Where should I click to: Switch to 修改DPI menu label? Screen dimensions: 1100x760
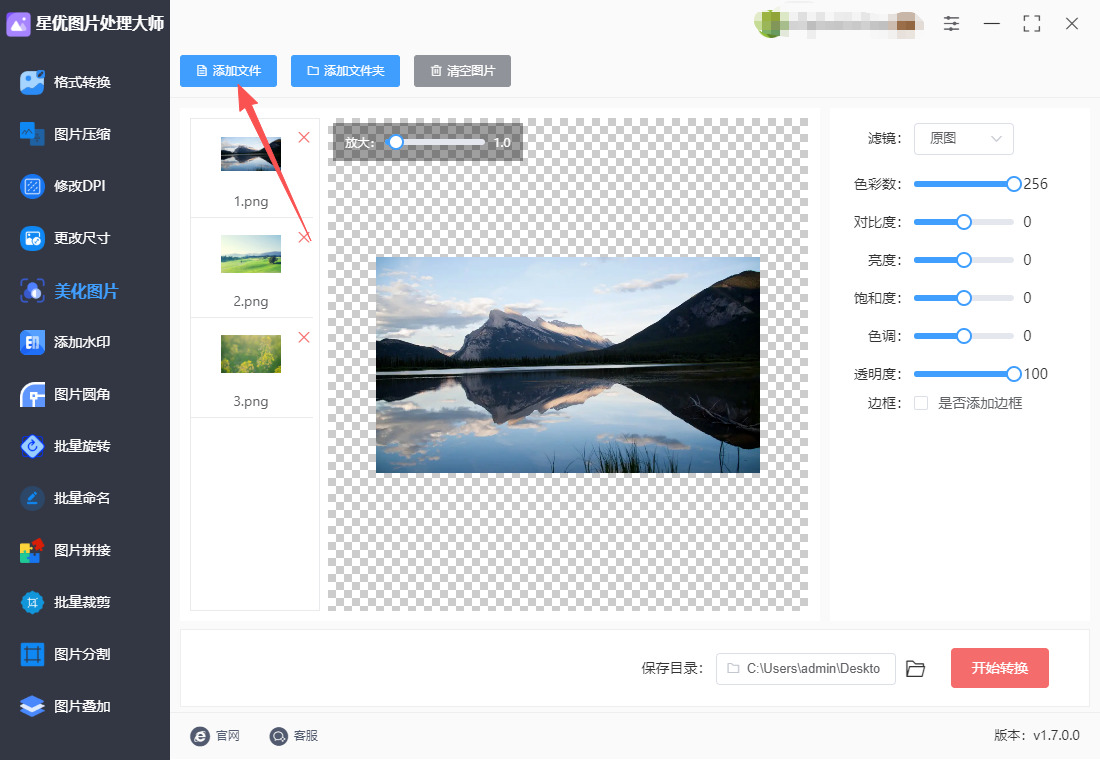point(79,186)
